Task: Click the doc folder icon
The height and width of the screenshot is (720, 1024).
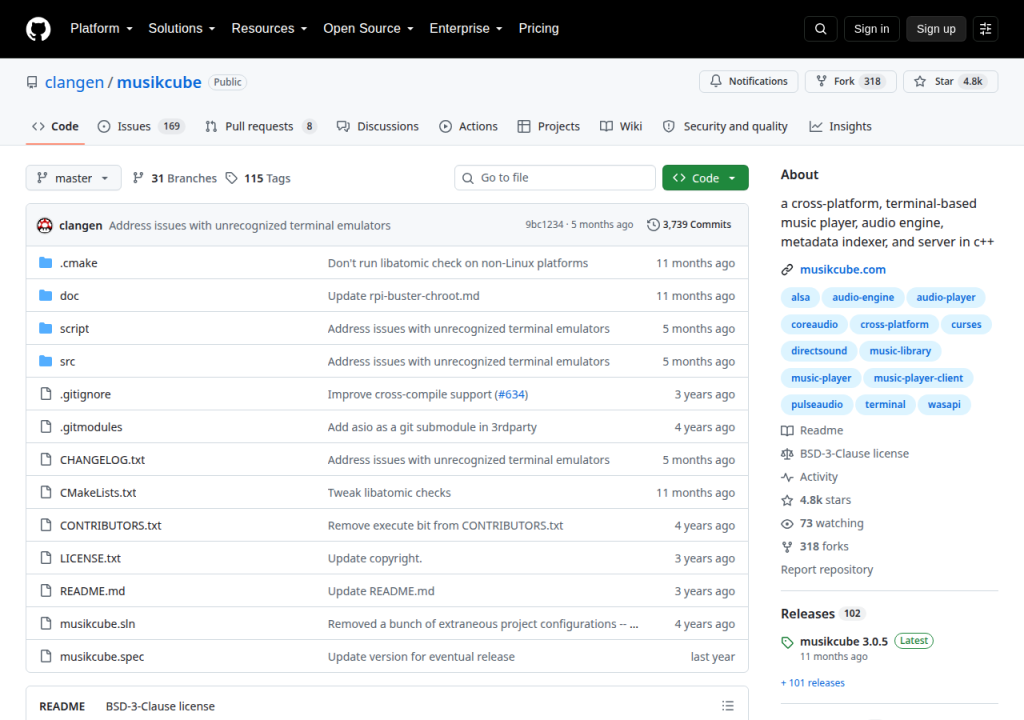Action: click(45, 295)
